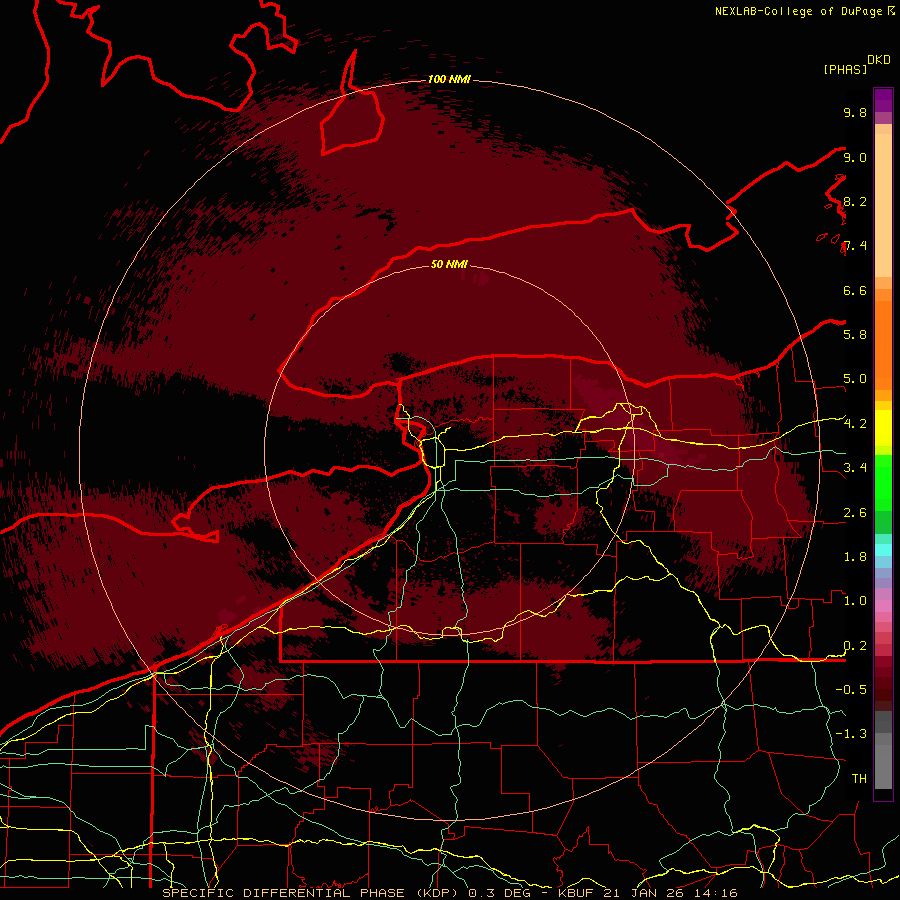Screen dimensions: 900x900
Task: Click the 9.0 value on the color scale
Action: 855,157
